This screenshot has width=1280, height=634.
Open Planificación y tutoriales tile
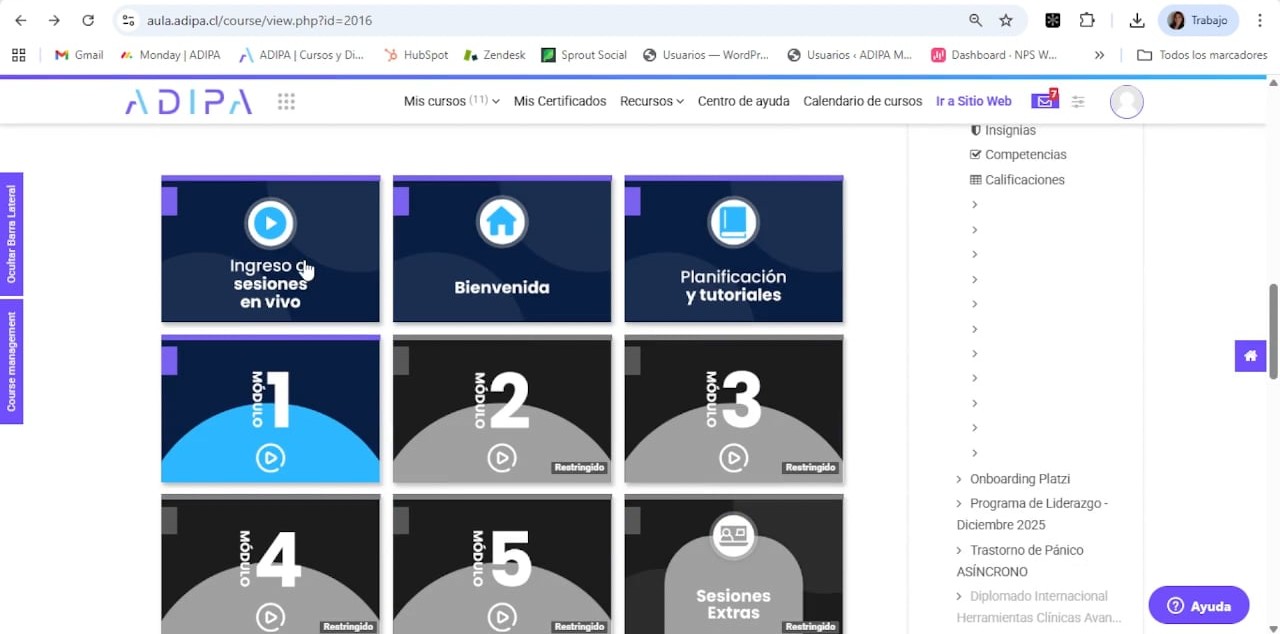pyautogui.click(x=734, y=249)
